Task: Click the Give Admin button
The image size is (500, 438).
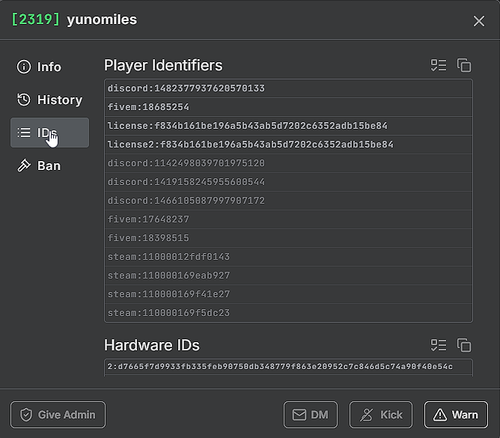Action: 58,415
